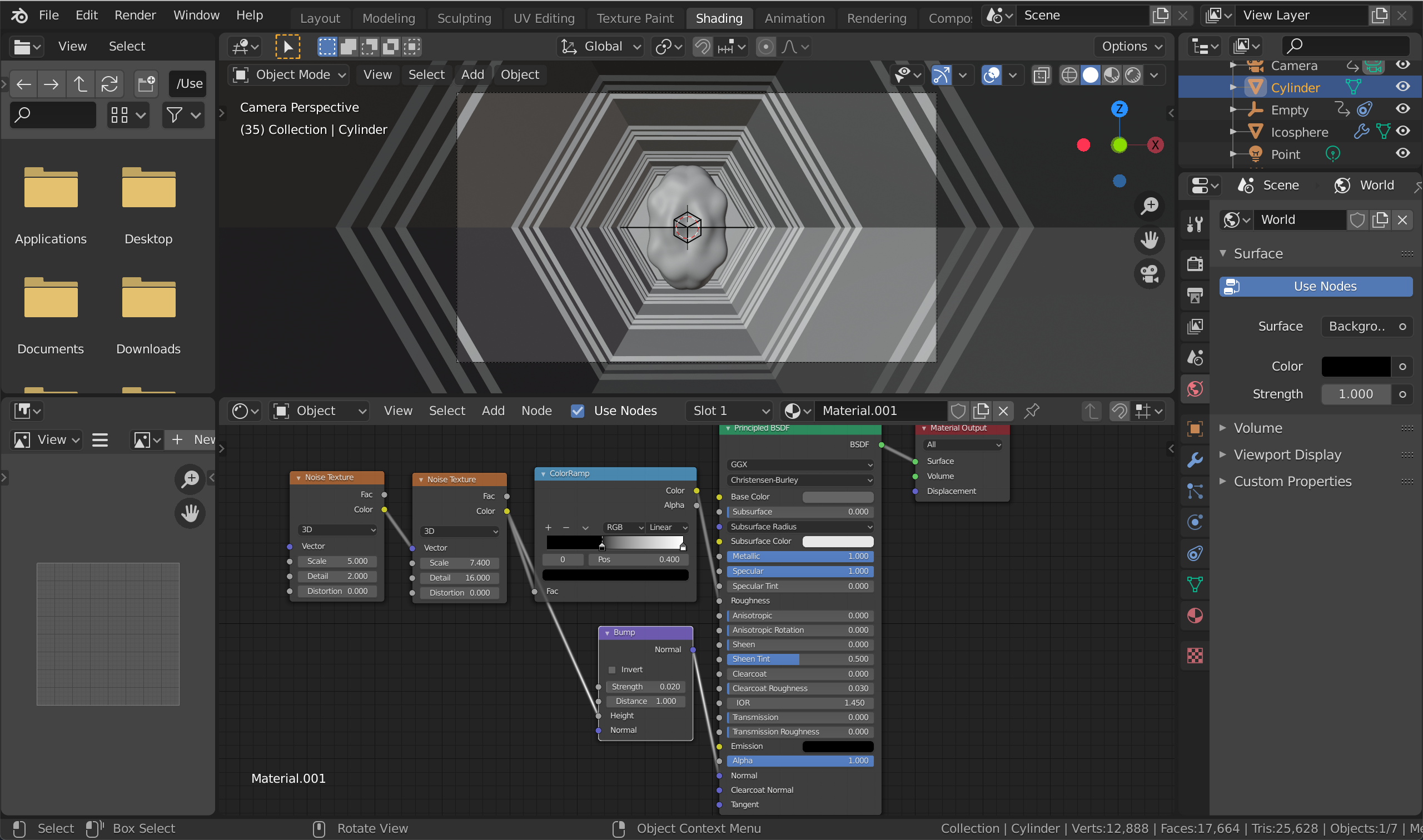Screen dimensions: 1423x840
Task: Open Object Constraints properties icon
Action: point(1195,553)
